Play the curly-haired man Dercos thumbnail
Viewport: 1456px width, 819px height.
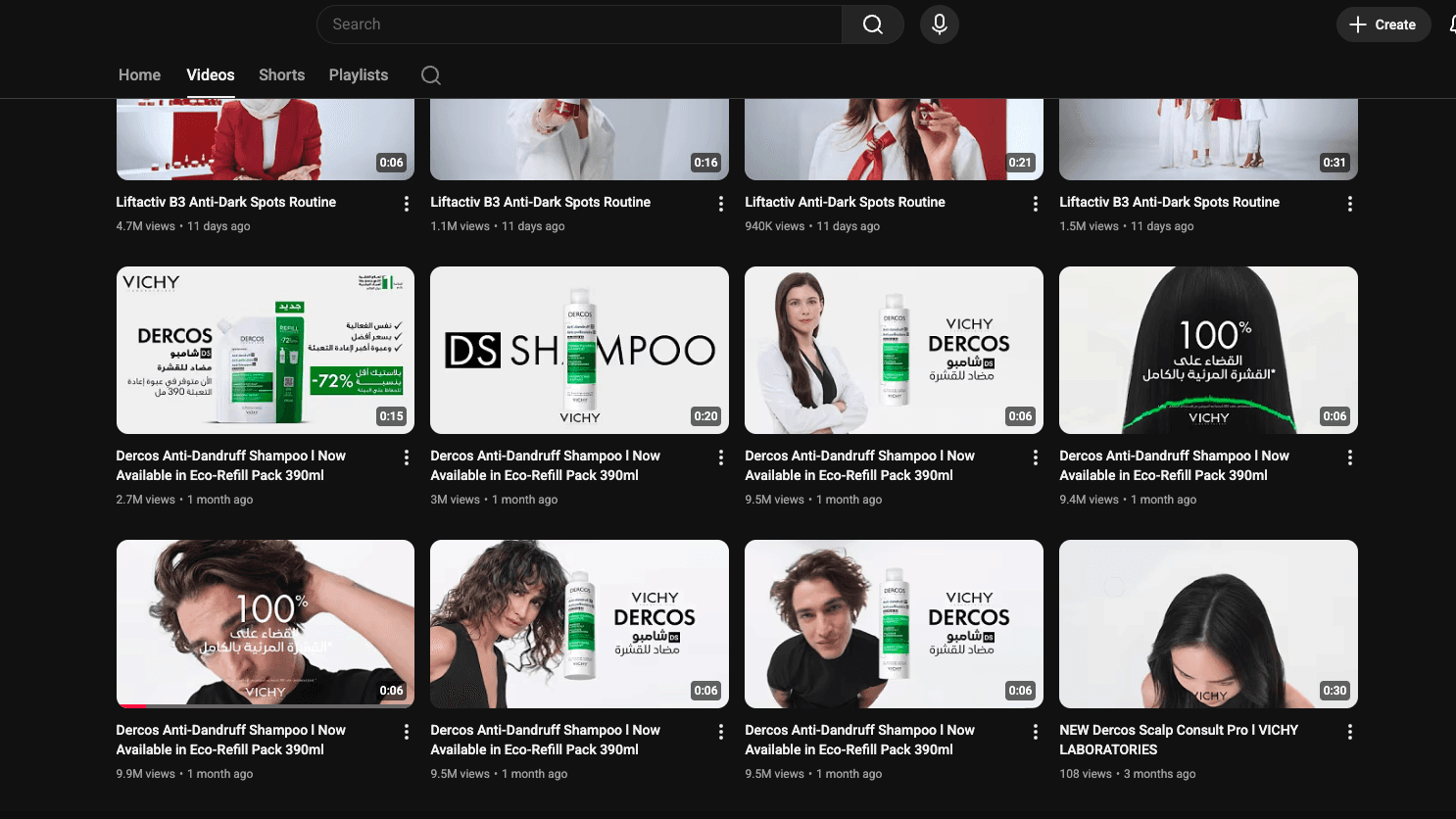[894, 623]
